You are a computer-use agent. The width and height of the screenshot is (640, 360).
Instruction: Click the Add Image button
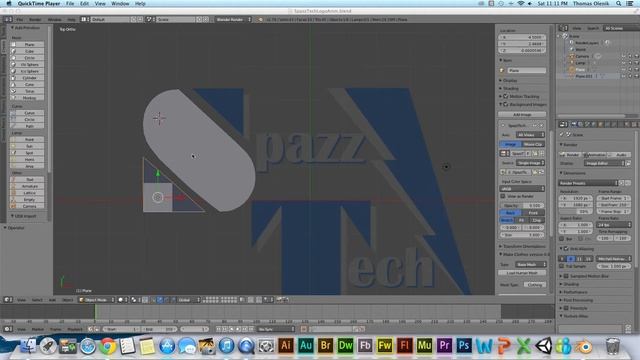[522, 115]
